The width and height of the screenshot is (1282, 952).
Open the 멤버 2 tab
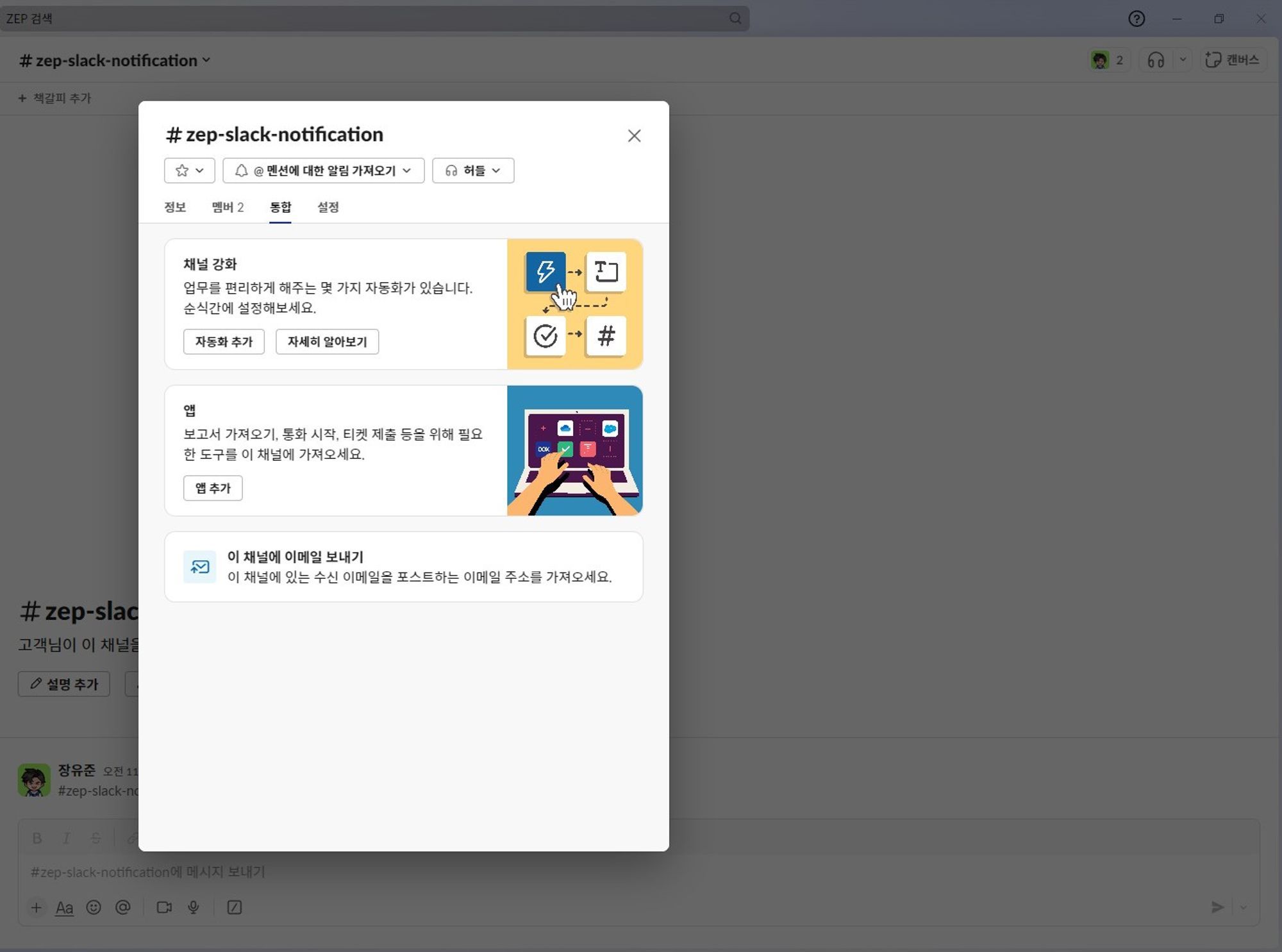228,207
